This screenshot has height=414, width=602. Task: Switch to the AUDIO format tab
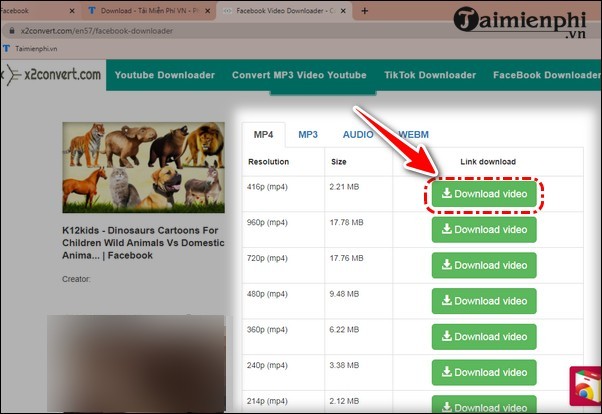[358, 135]
